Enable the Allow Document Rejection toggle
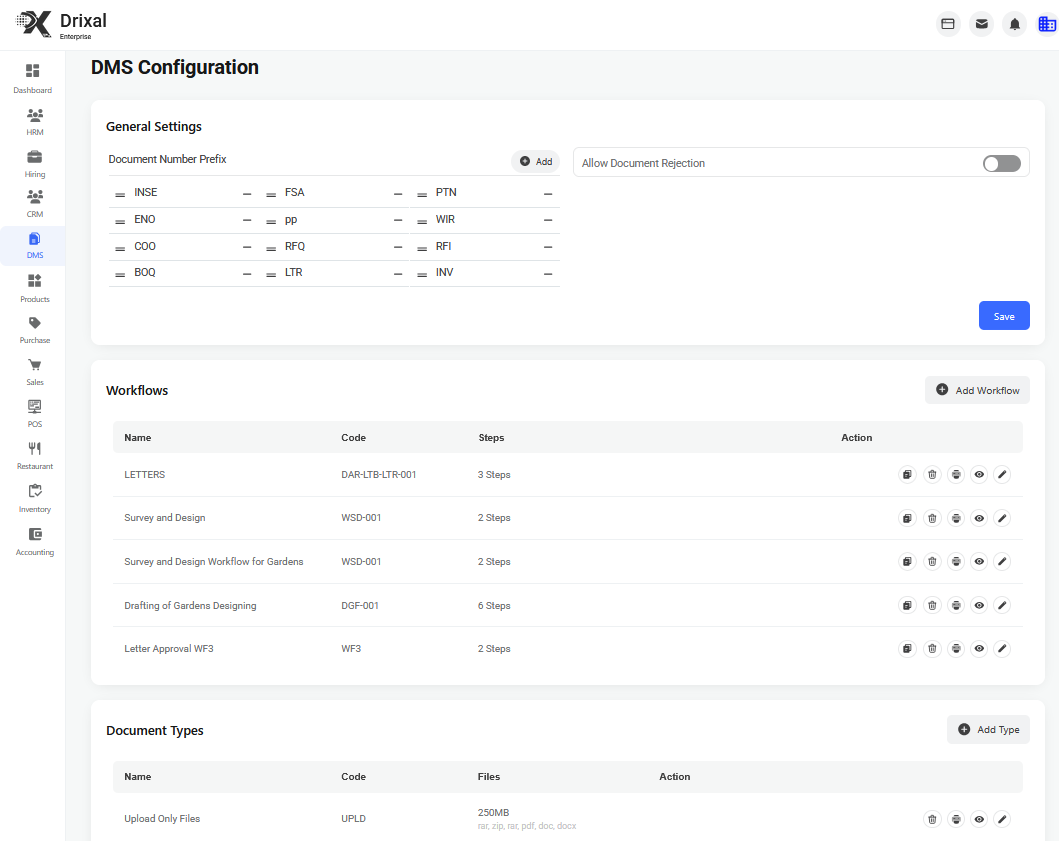Screen dimensions: 1059x841 click(1001, 162)
